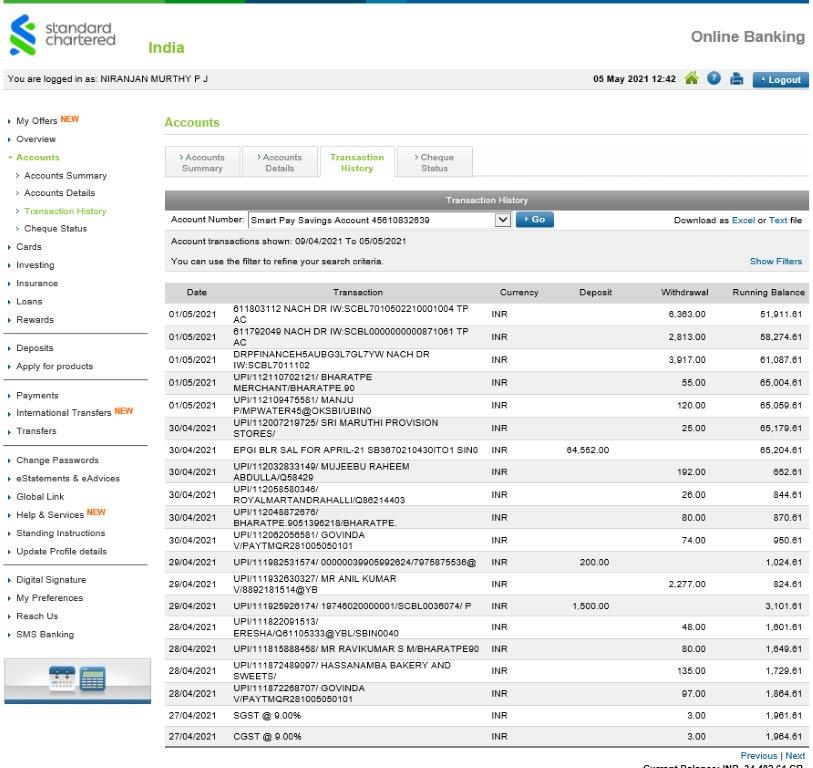Open My Preferences in sidebar
The image size is (813, 768).
click(49, 598)
